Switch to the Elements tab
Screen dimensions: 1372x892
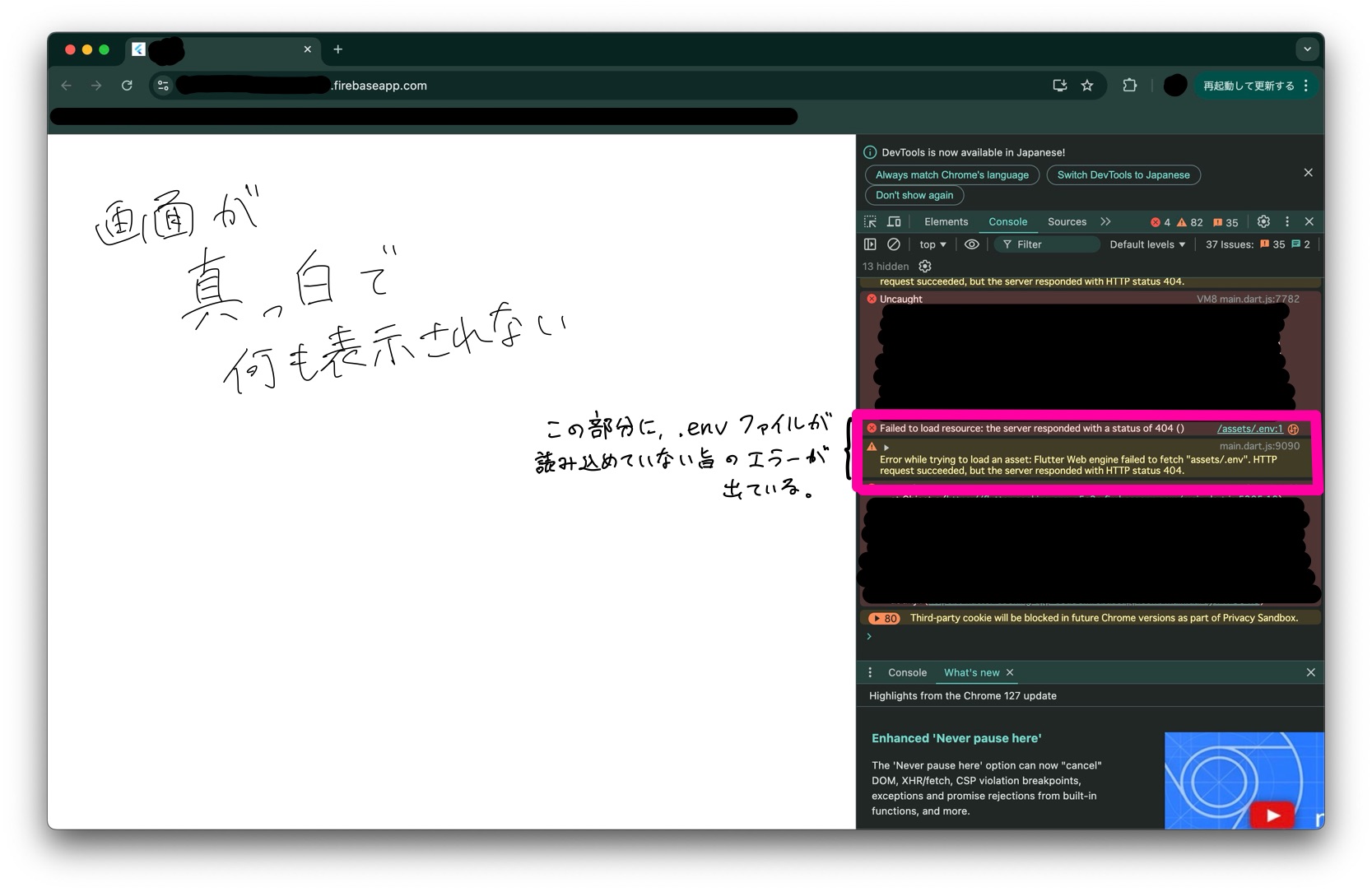coord(946,222)
